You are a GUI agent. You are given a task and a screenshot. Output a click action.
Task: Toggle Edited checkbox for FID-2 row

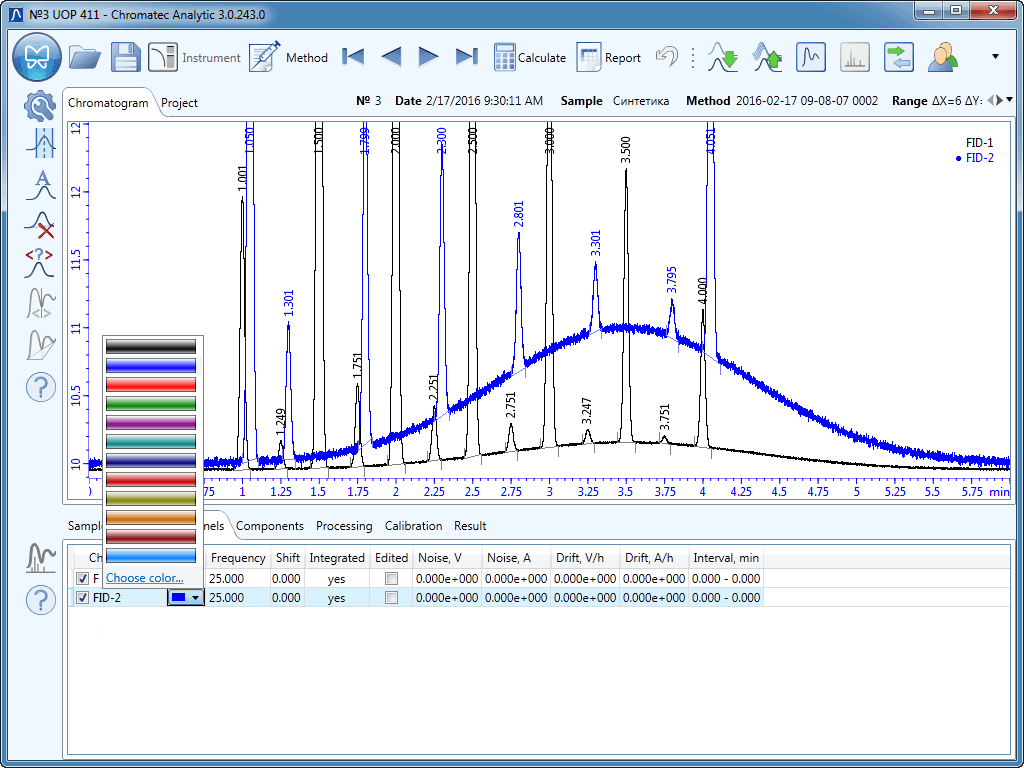392,598
